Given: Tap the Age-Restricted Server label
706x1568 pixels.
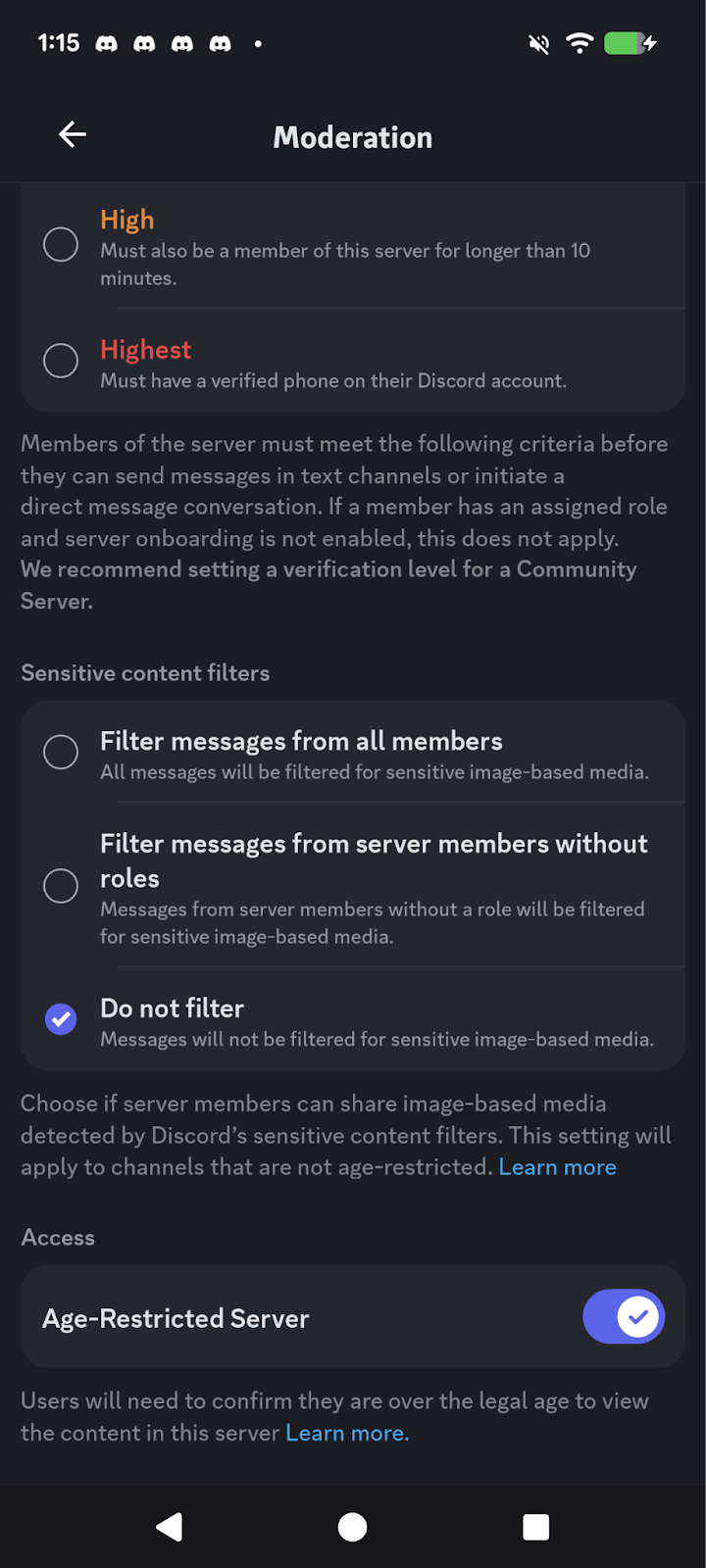Looking at the screenshot, I should point(176,1318).
